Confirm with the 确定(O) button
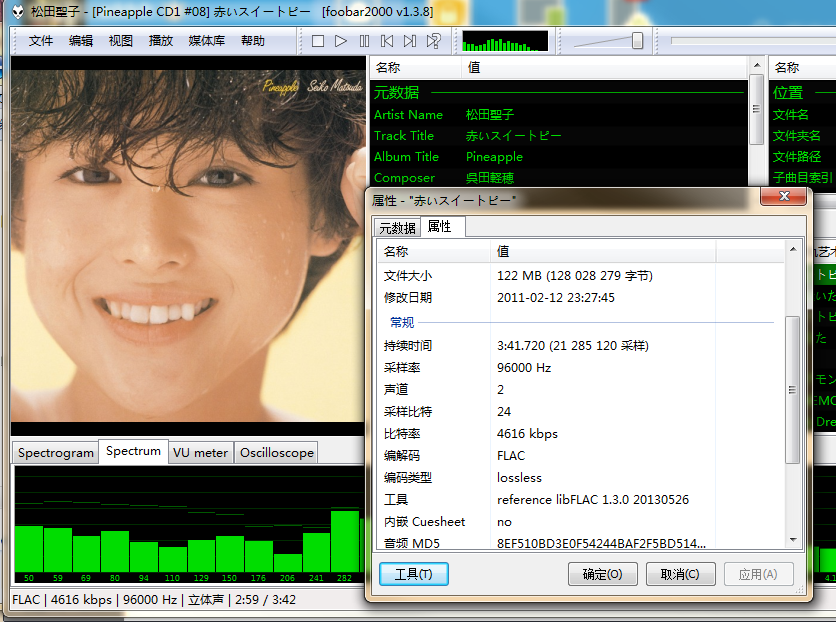The image size is (836, 622). tap(602, 574)
